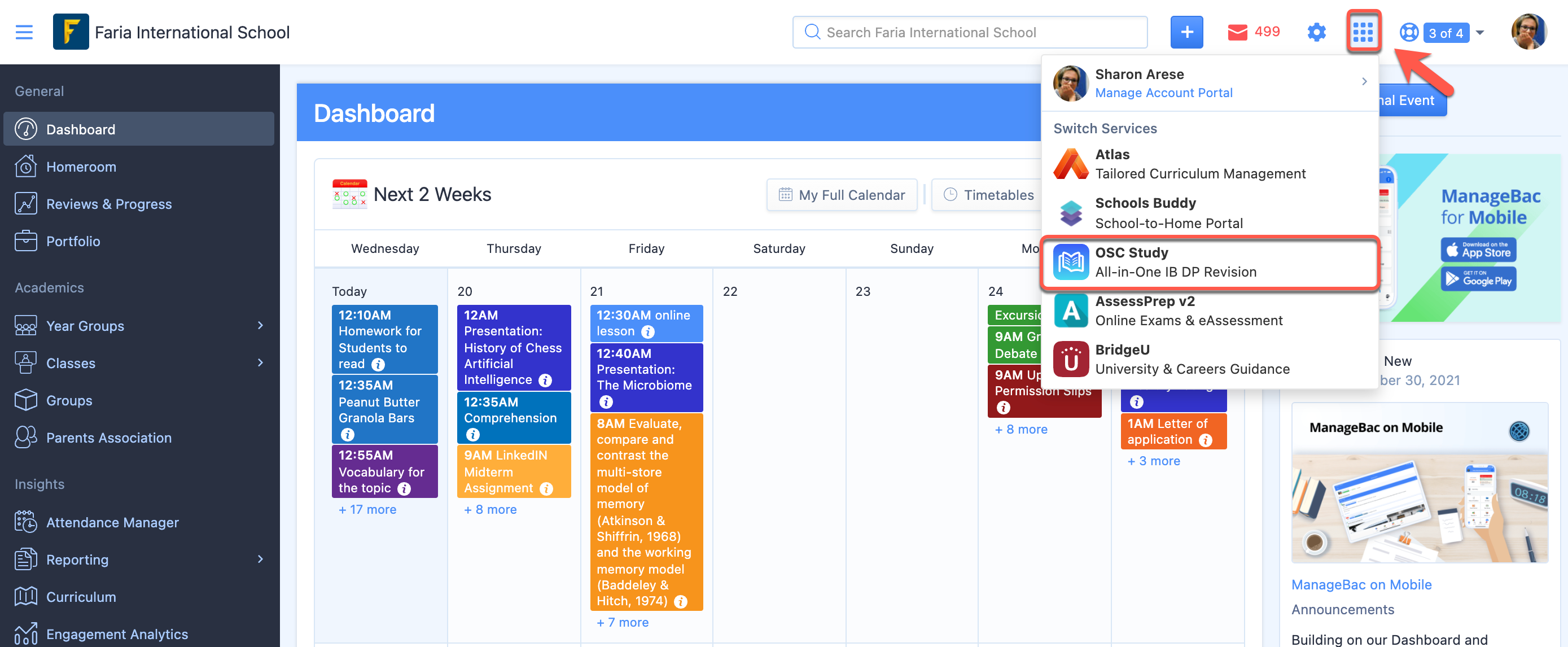
Task: Switch to Atlas Tailored Curriculum Management
Action: 1209,164
